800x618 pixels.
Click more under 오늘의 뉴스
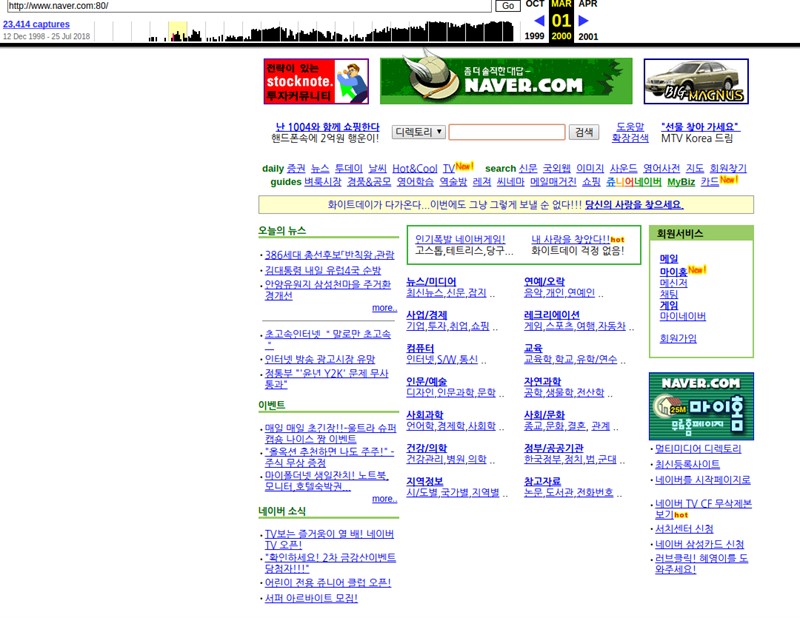tap(385, 308)
